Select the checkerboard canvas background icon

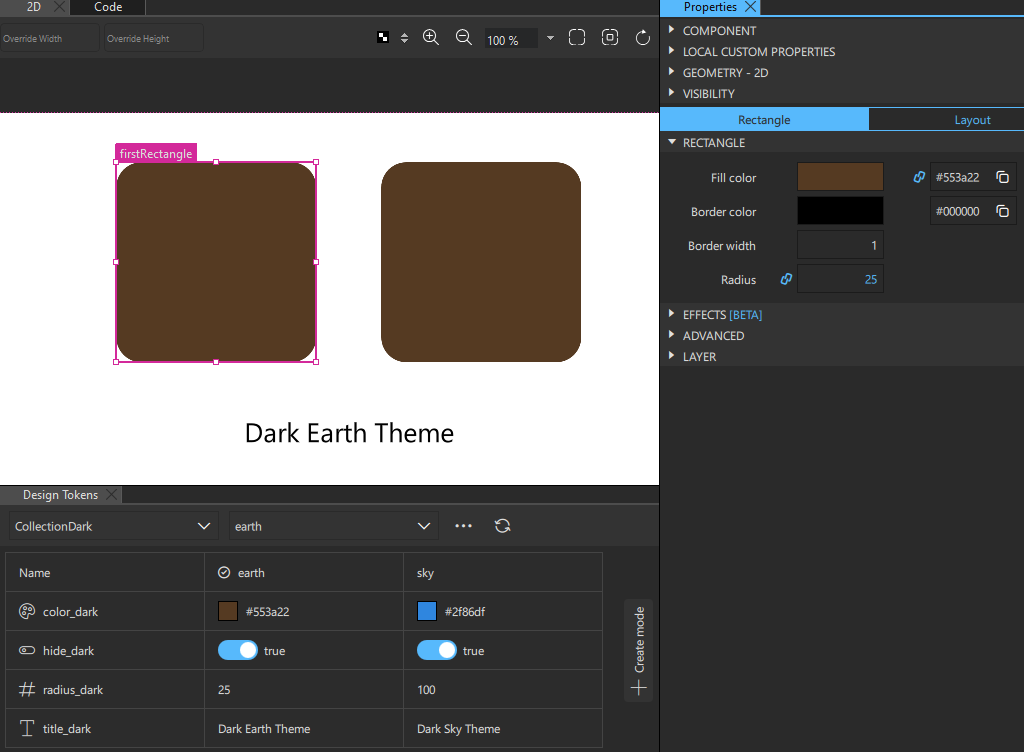(x=383, y=37)
